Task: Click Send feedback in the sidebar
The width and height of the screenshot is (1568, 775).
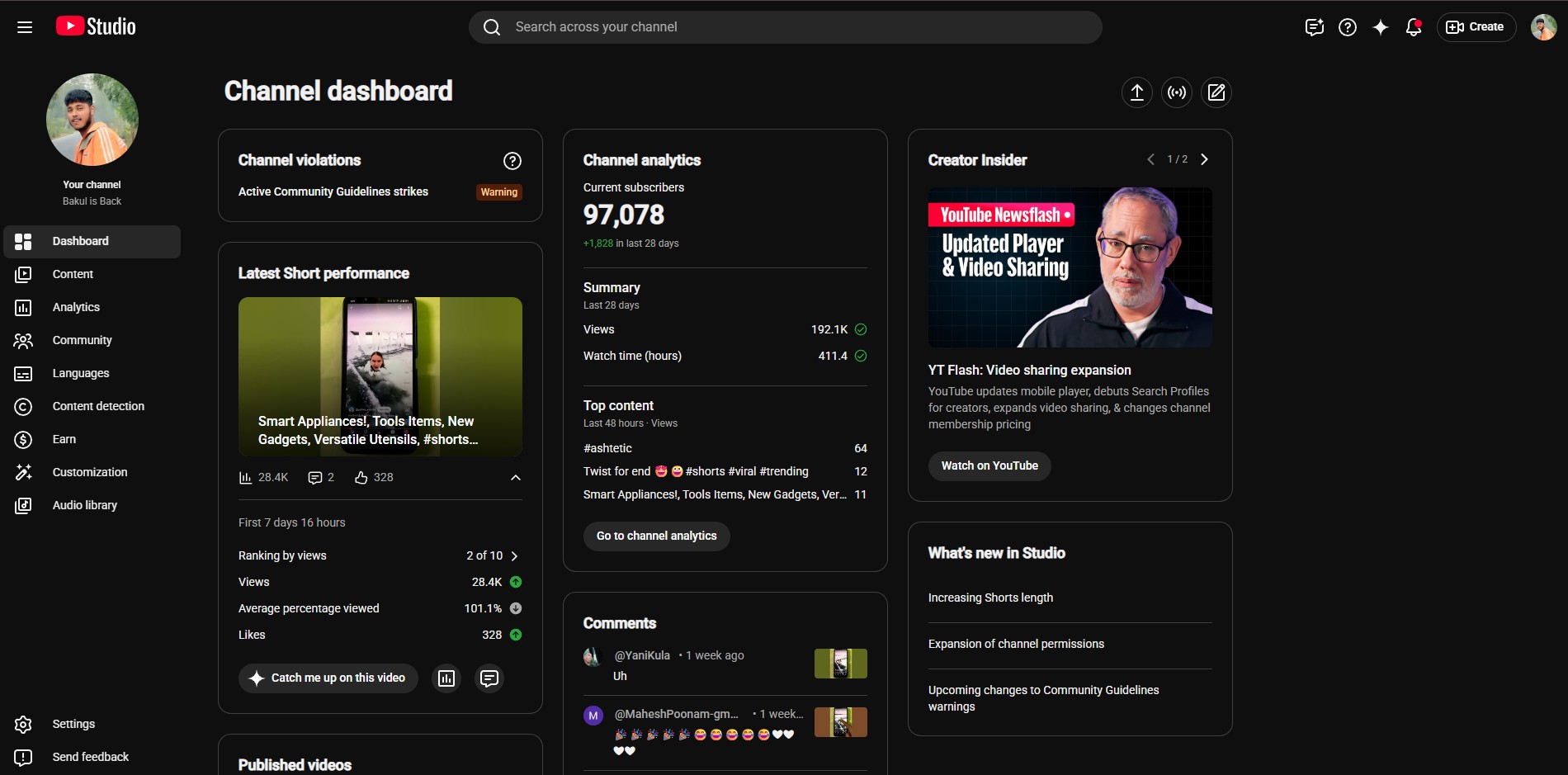Action: tap(92, 758)
